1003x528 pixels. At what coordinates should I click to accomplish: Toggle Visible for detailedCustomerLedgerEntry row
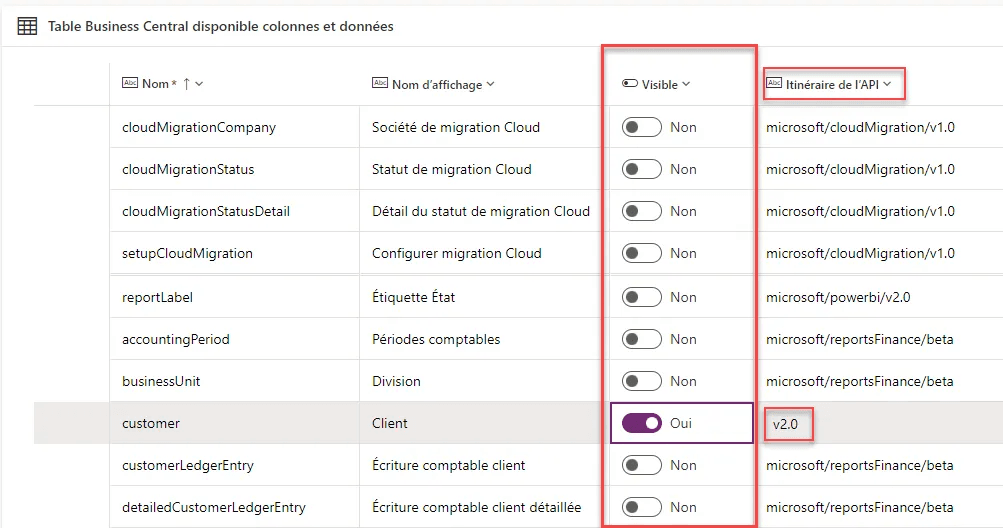642,507
